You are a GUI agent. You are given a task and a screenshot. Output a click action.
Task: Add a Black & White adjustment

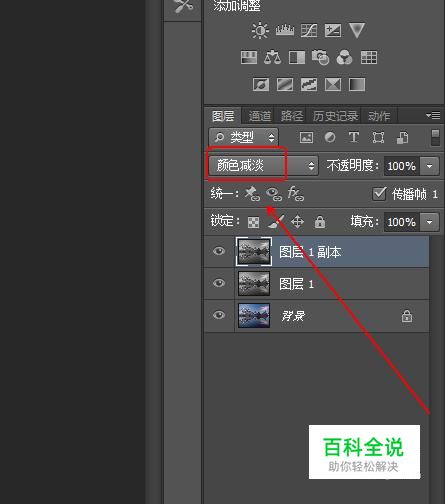coord(297,57)
